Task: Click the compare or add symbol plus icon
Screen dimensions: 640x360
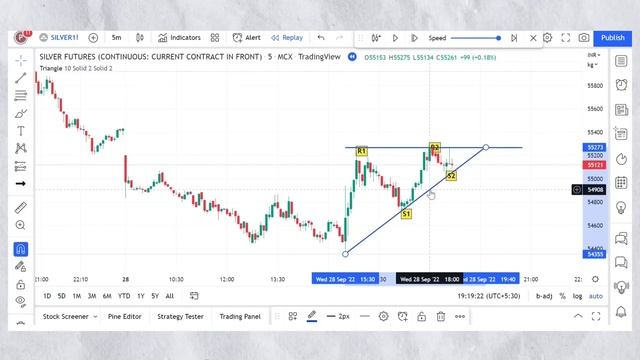Action: point(93,38)
